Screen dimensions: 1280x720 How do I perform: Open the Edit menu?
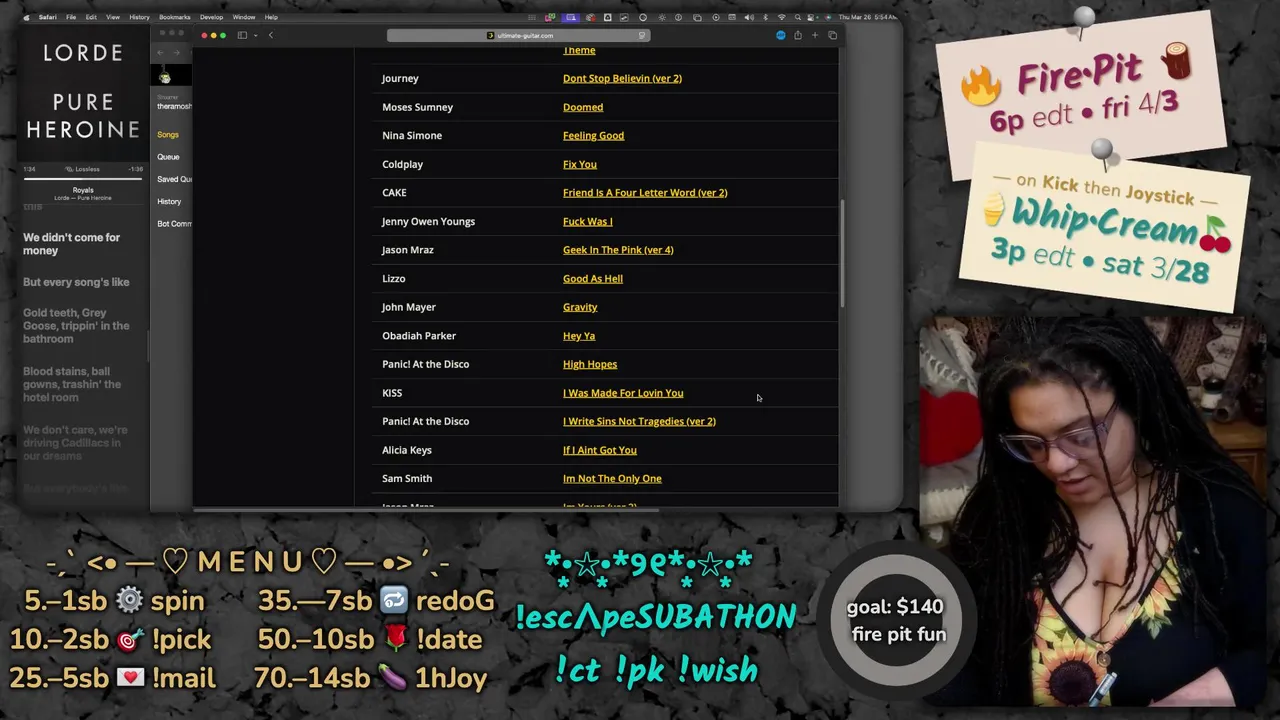click(91, 17)
